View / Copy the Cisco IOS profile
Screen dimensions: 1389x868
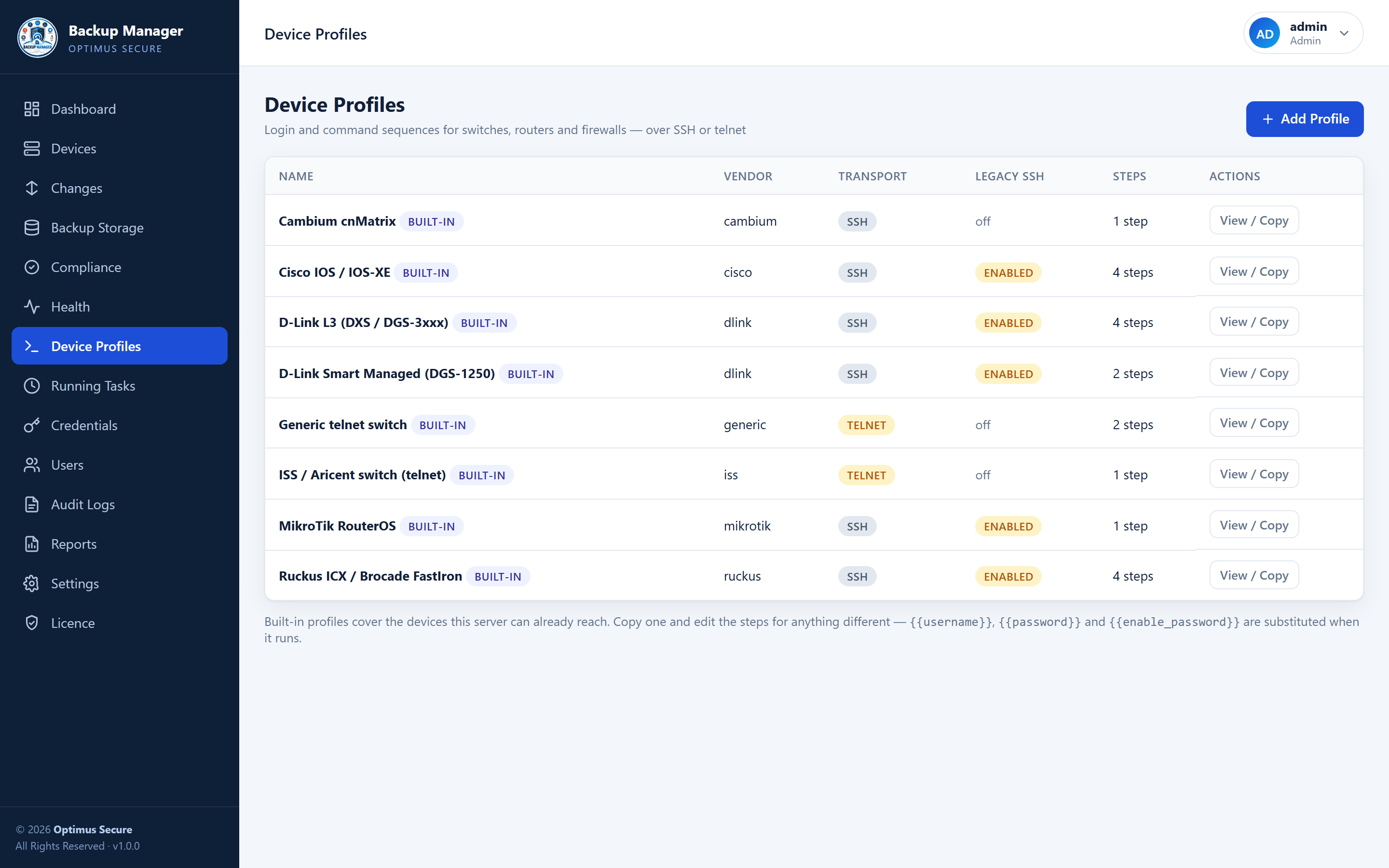1253,271
